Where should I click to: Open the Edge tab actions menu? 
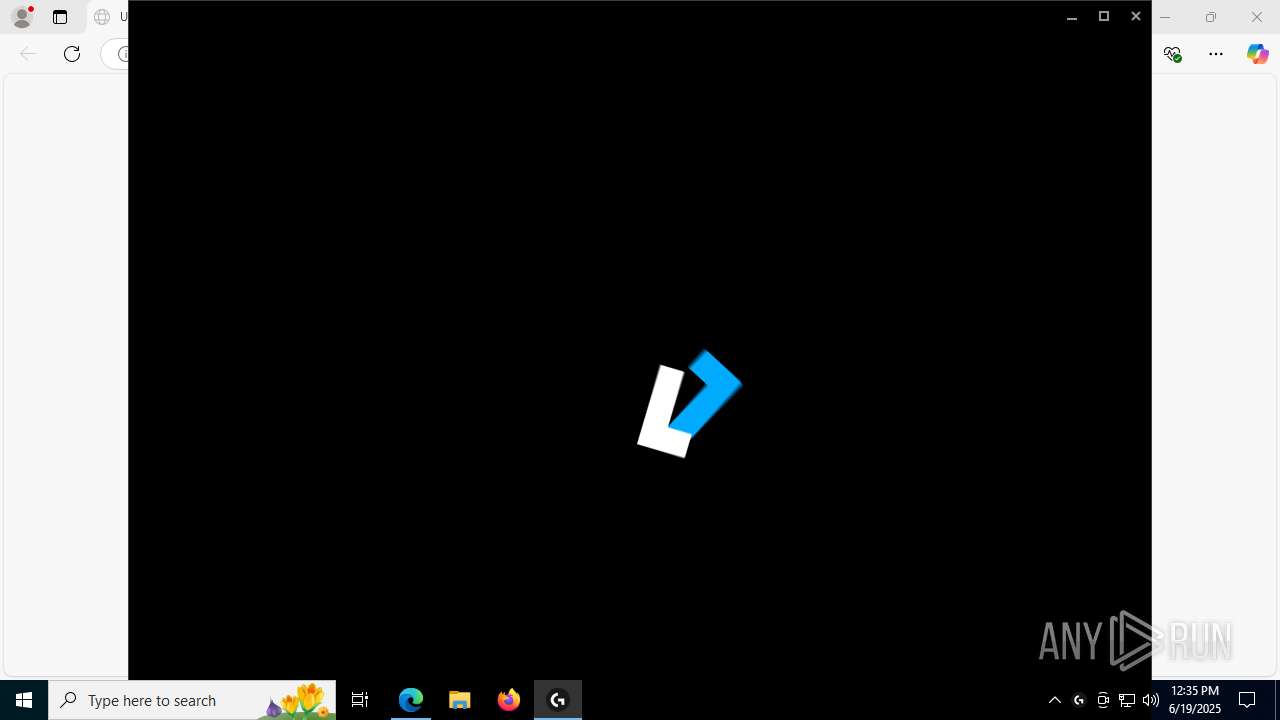click(60, 17)
